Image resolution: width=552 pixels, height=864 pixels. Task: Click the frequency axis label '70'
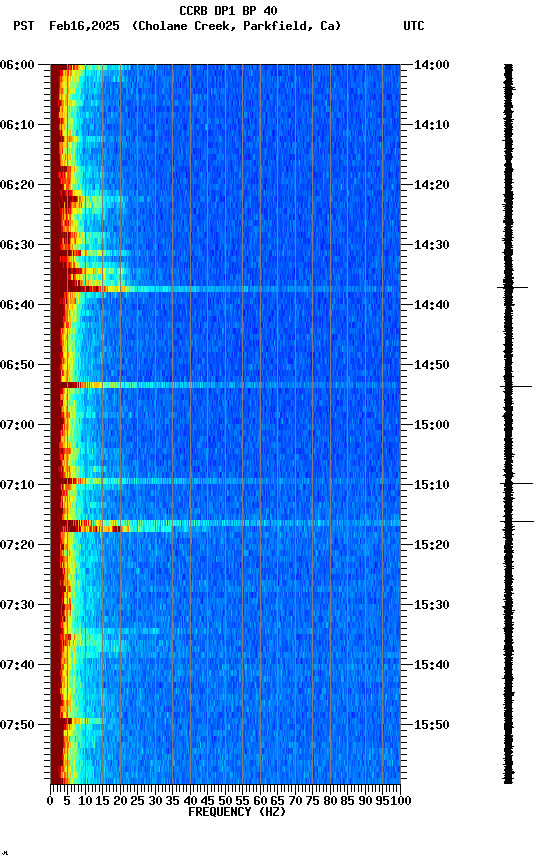(x=295, y=801)
